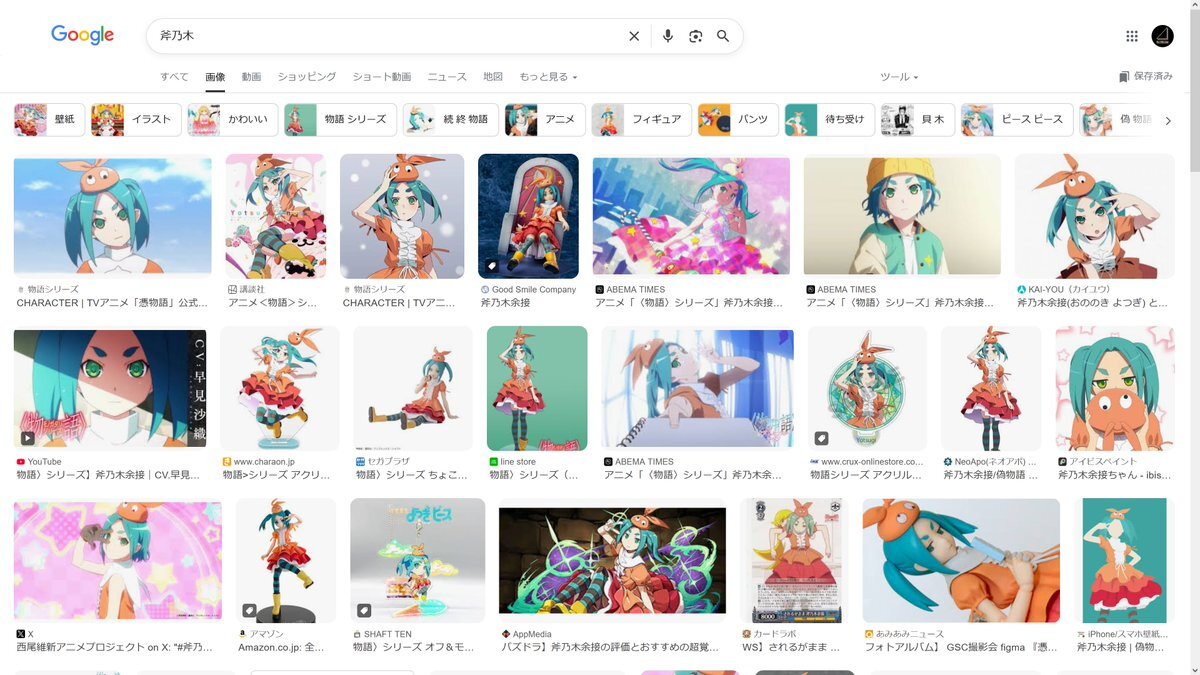Filter by the 貝 木 chip
Image resolution: width=1200 pixels, height=675 pixels.
click(x=917, y=119)
